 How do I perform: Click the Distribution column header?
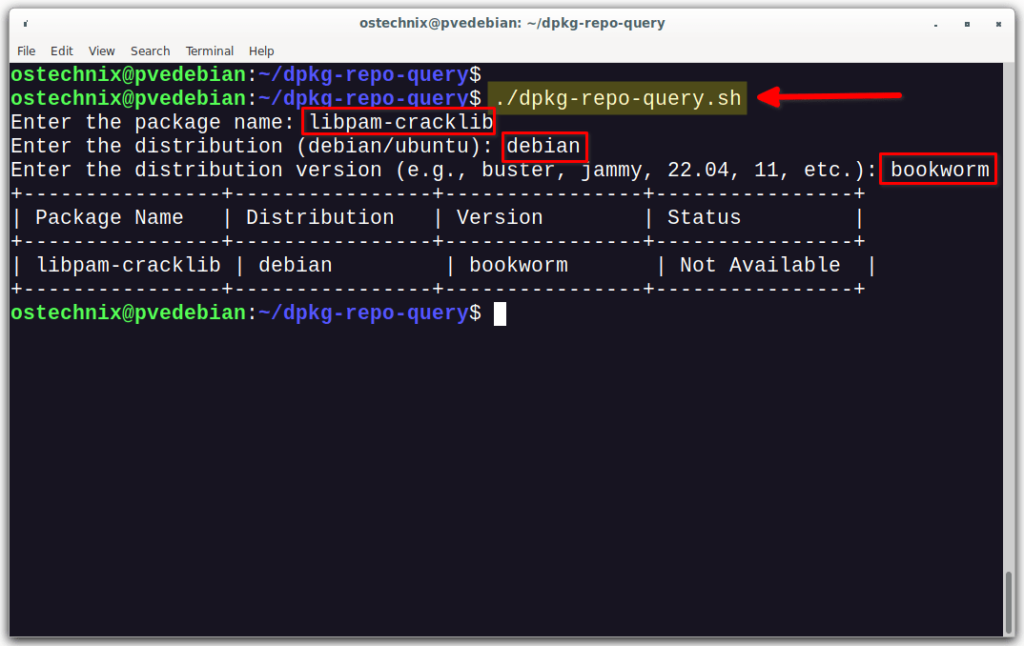tap(320, 217)
